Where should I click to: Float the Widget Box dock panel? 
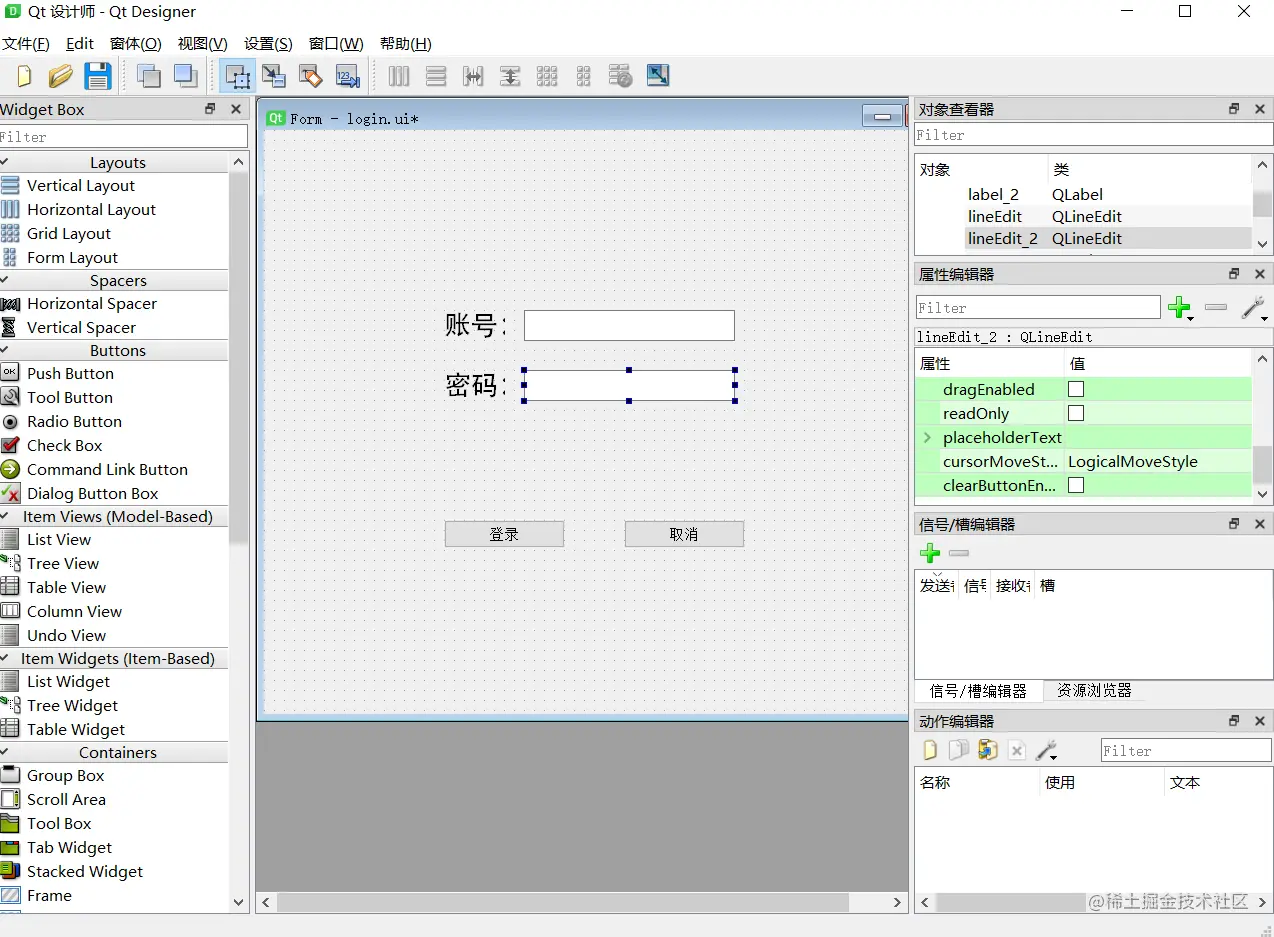pos(210,109)
